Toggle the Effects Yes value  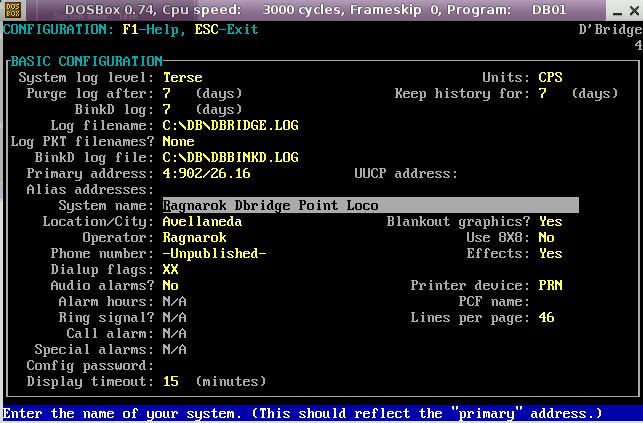[550, 253]
